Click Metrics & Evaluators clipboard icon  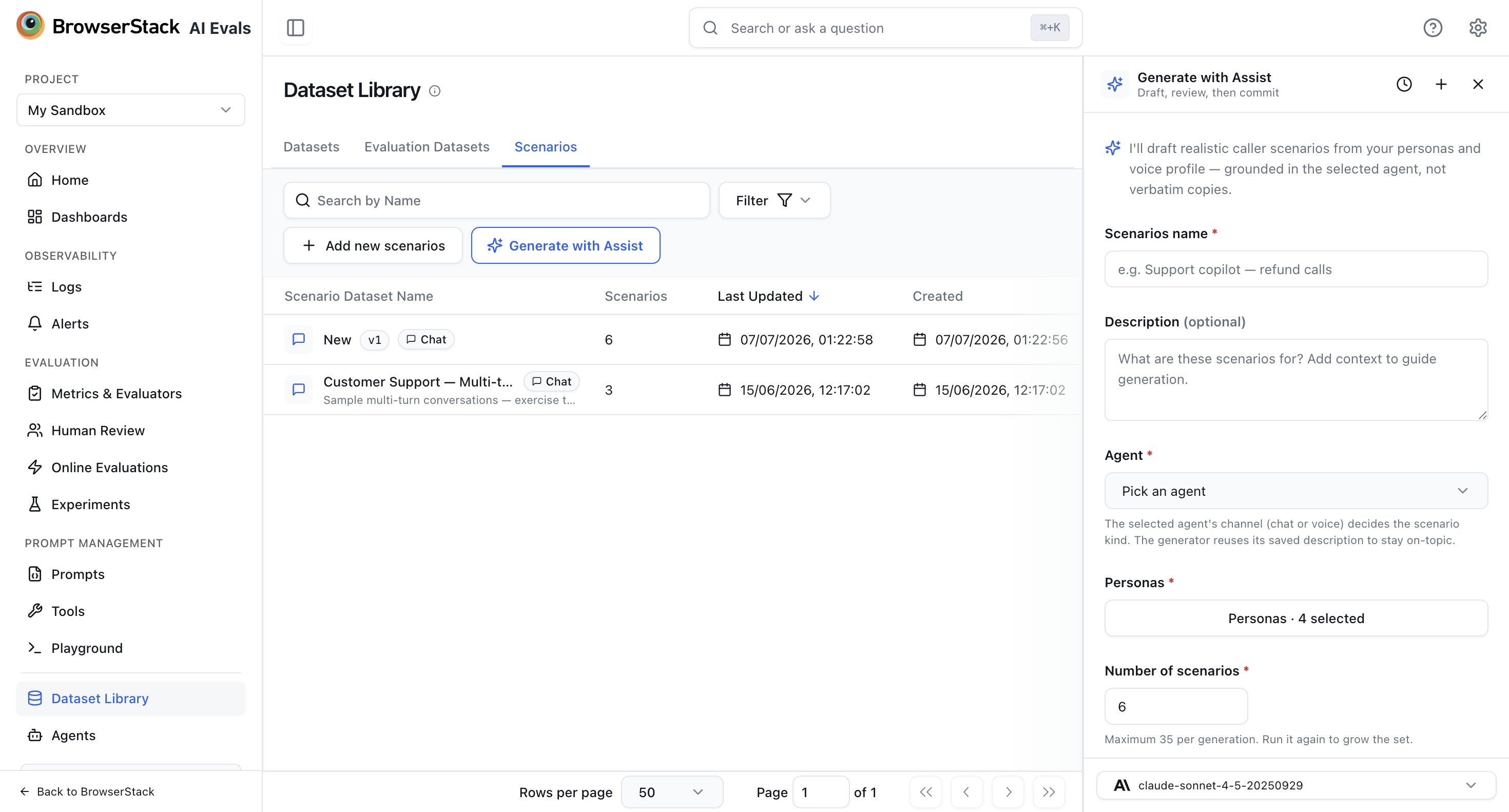(35, 393)
